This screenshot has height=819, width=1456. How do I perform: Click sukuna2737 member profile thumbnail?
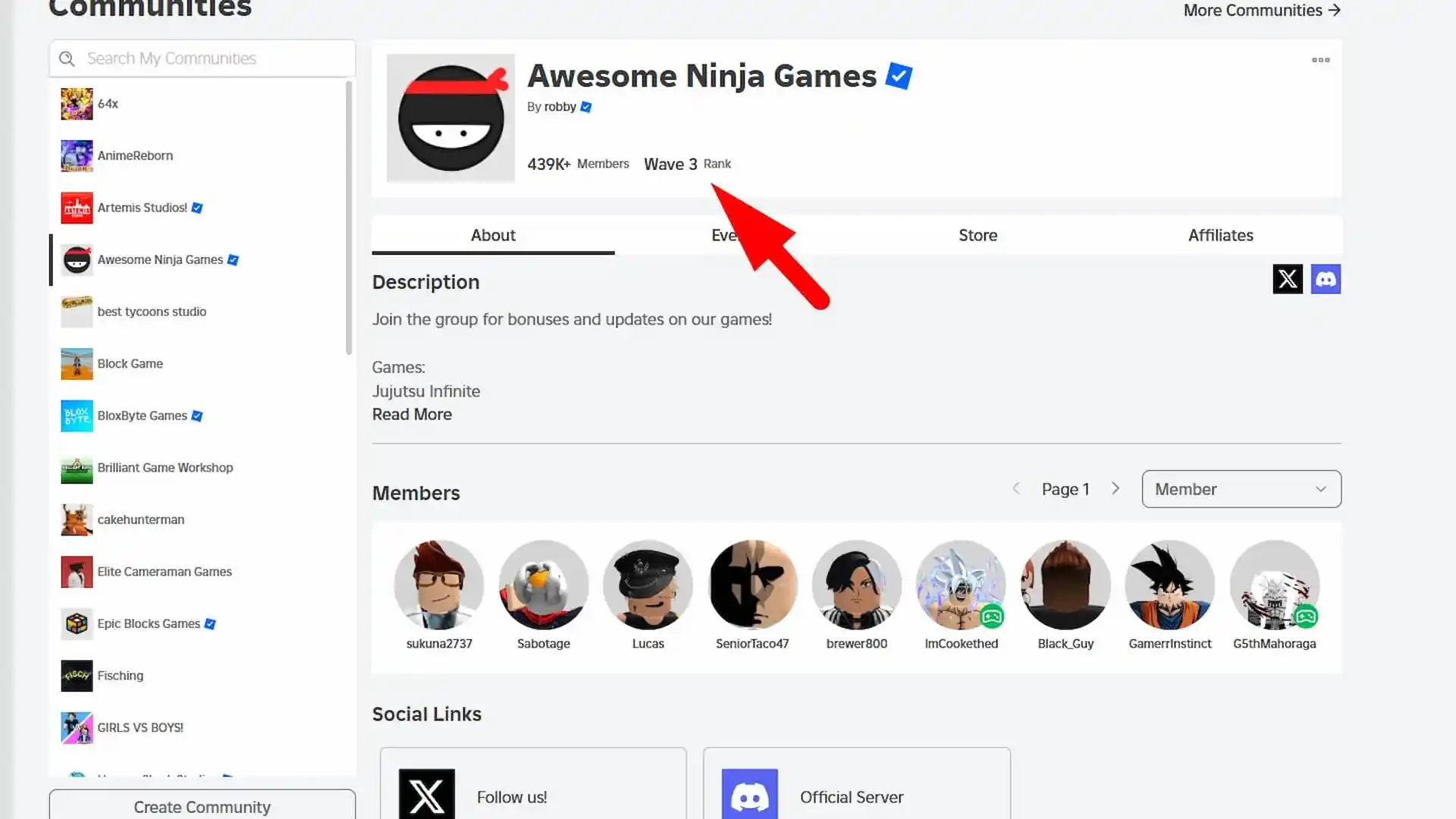[x=440, y=584]
